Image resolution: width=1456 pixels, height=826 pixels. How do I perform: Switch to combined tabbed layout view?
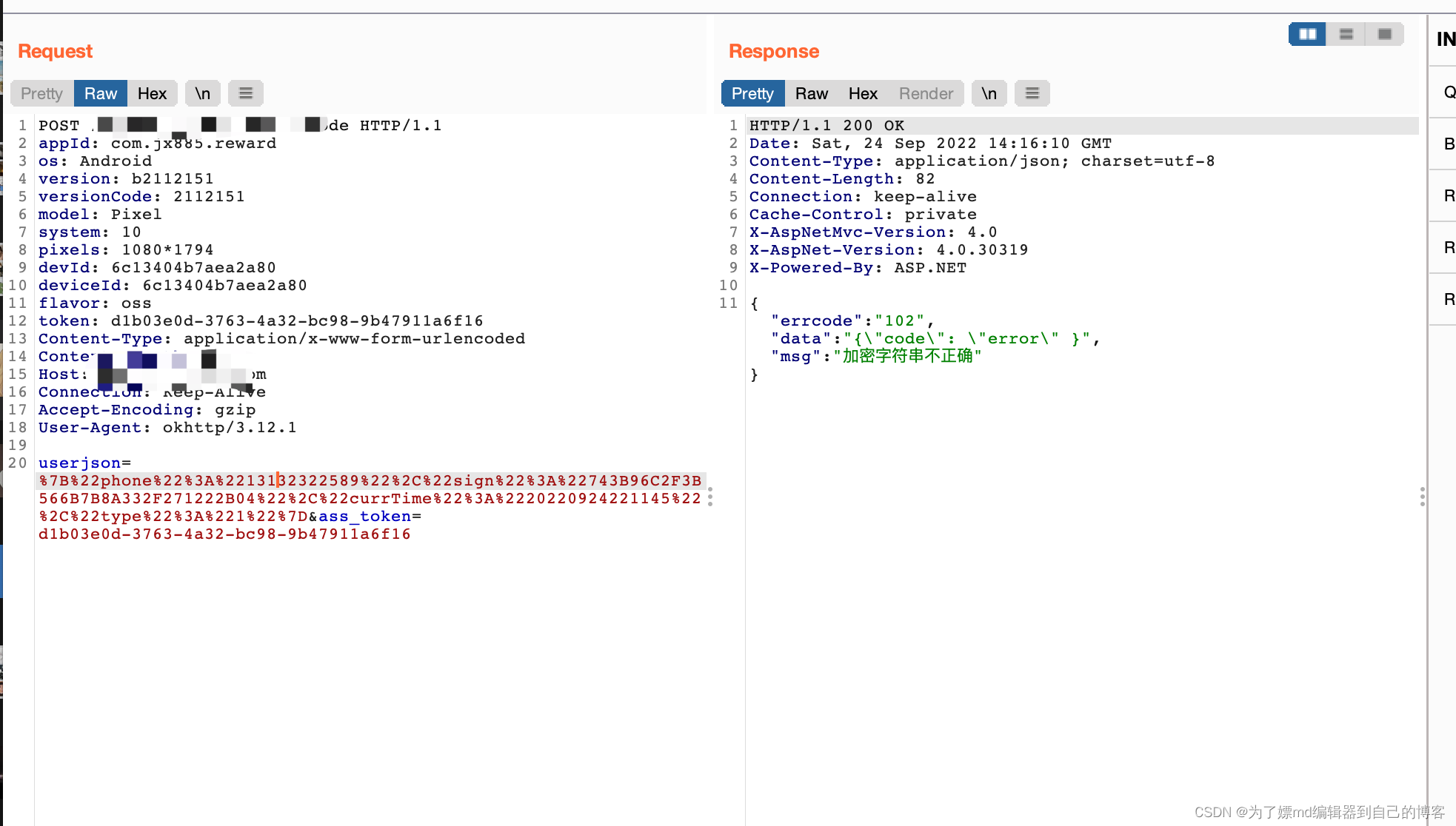click(x=1384, y=34)
